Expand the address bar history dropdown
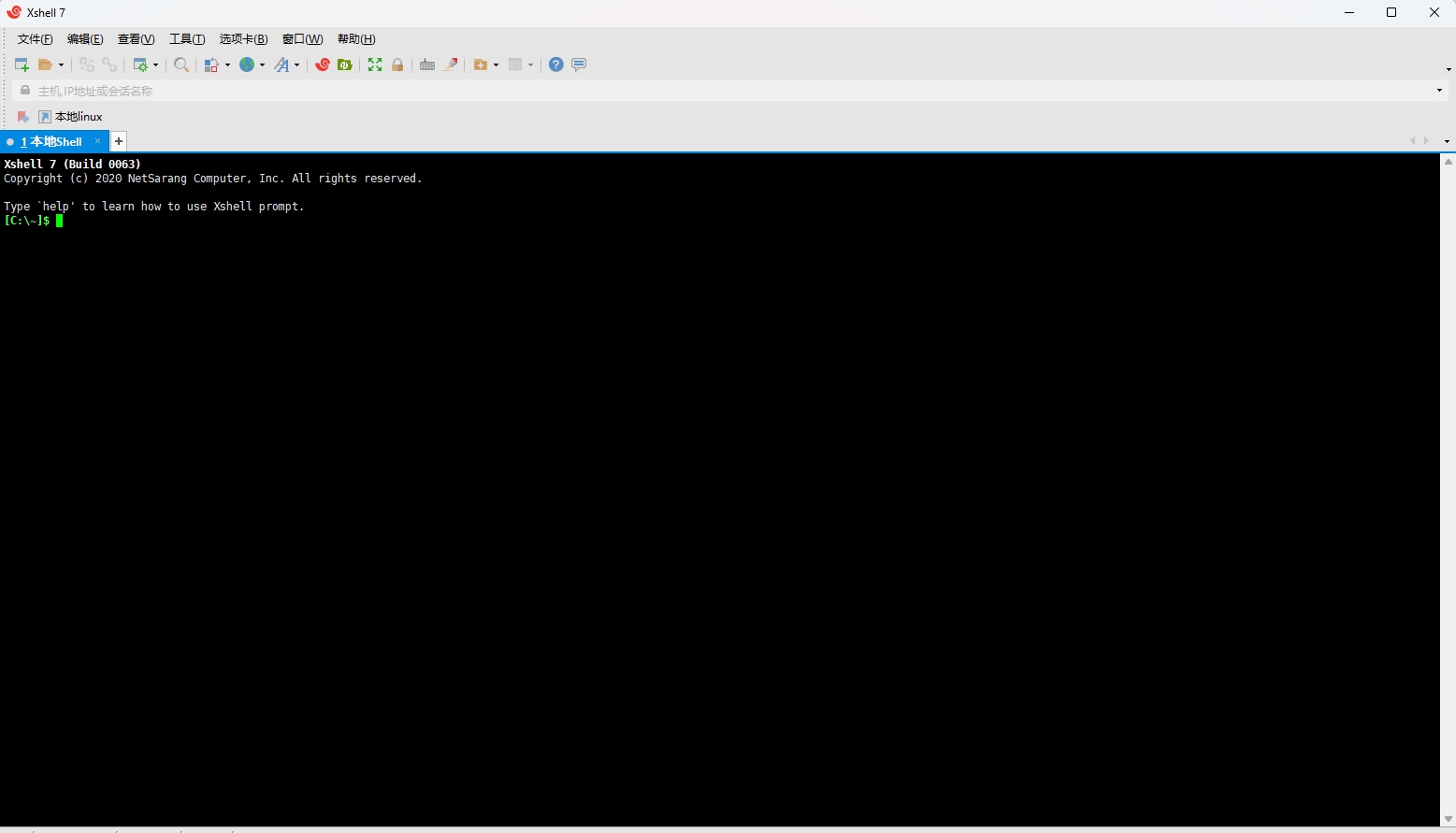This screenshot has width=1456, height=833. pos(1439,91)
